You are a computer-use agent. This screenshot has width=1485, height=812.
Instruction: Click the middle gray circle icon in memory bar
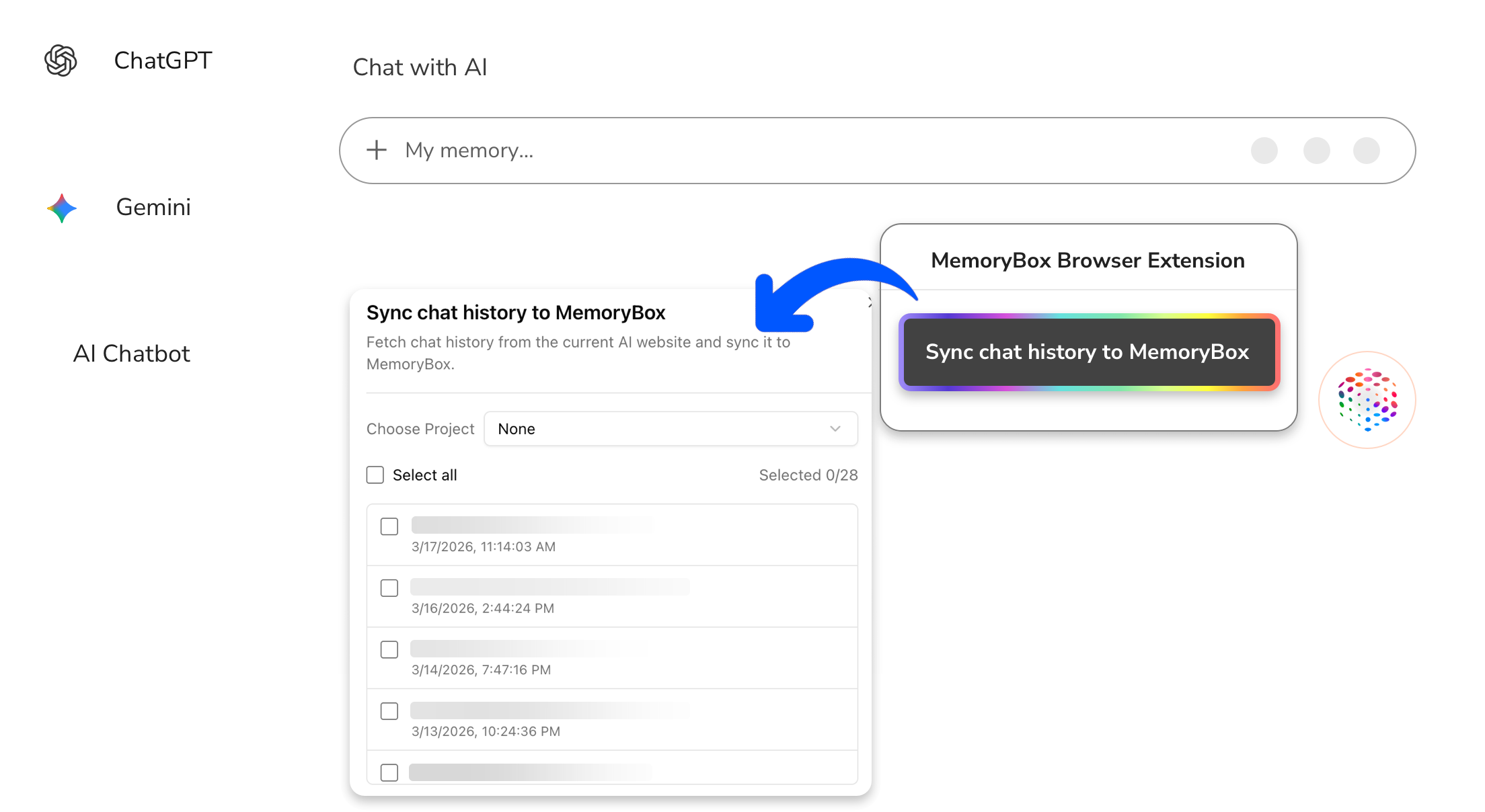1317,151
